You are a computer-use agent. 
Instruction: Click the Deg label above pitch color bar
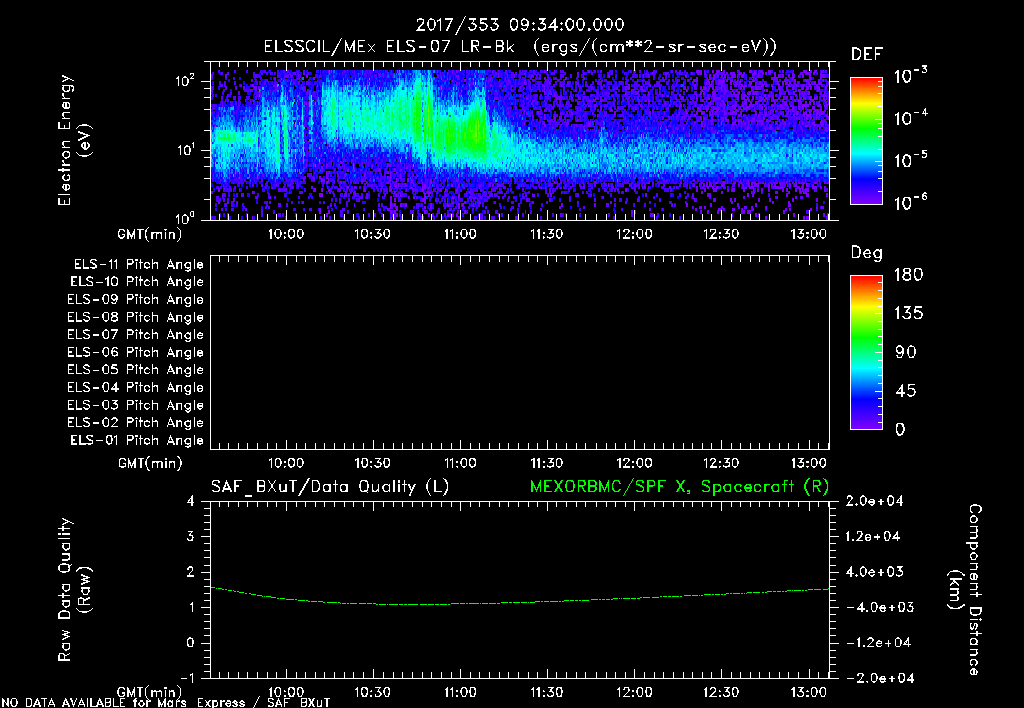click(867, 253)
